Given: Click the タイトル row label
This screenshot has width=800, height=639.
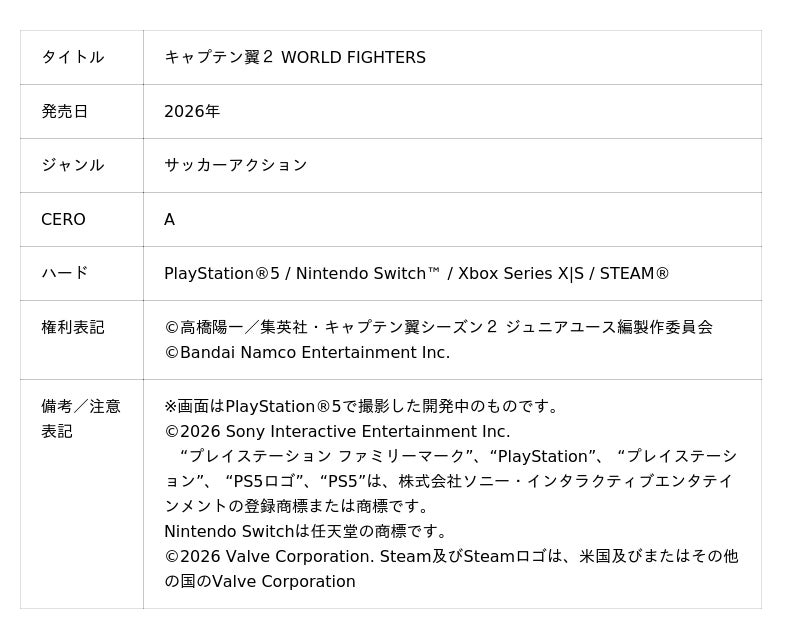Looking at the screenshot, I should pos(72,58).
